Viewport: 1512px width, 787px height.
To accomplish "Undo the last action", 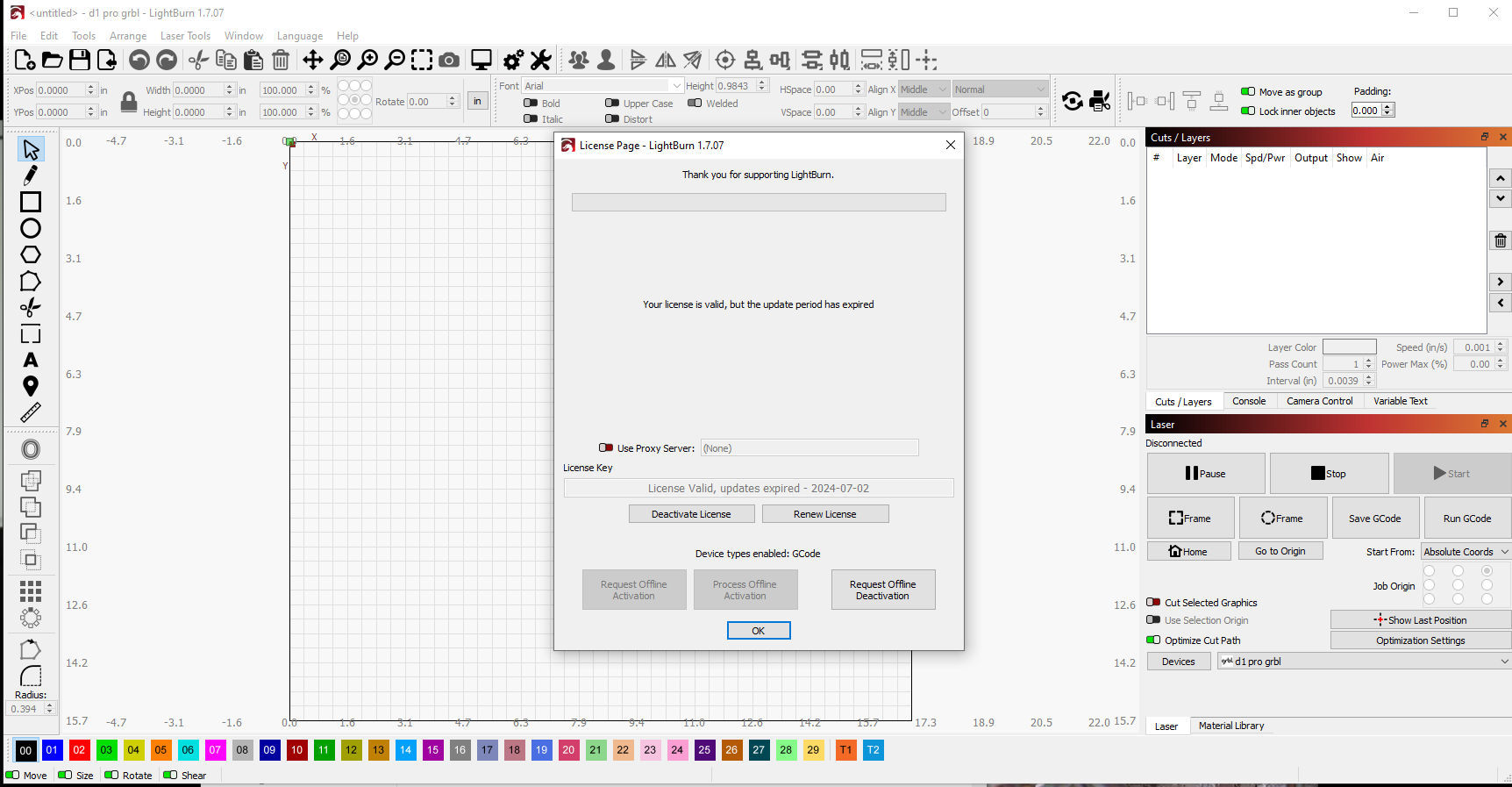I will point(139,60).
